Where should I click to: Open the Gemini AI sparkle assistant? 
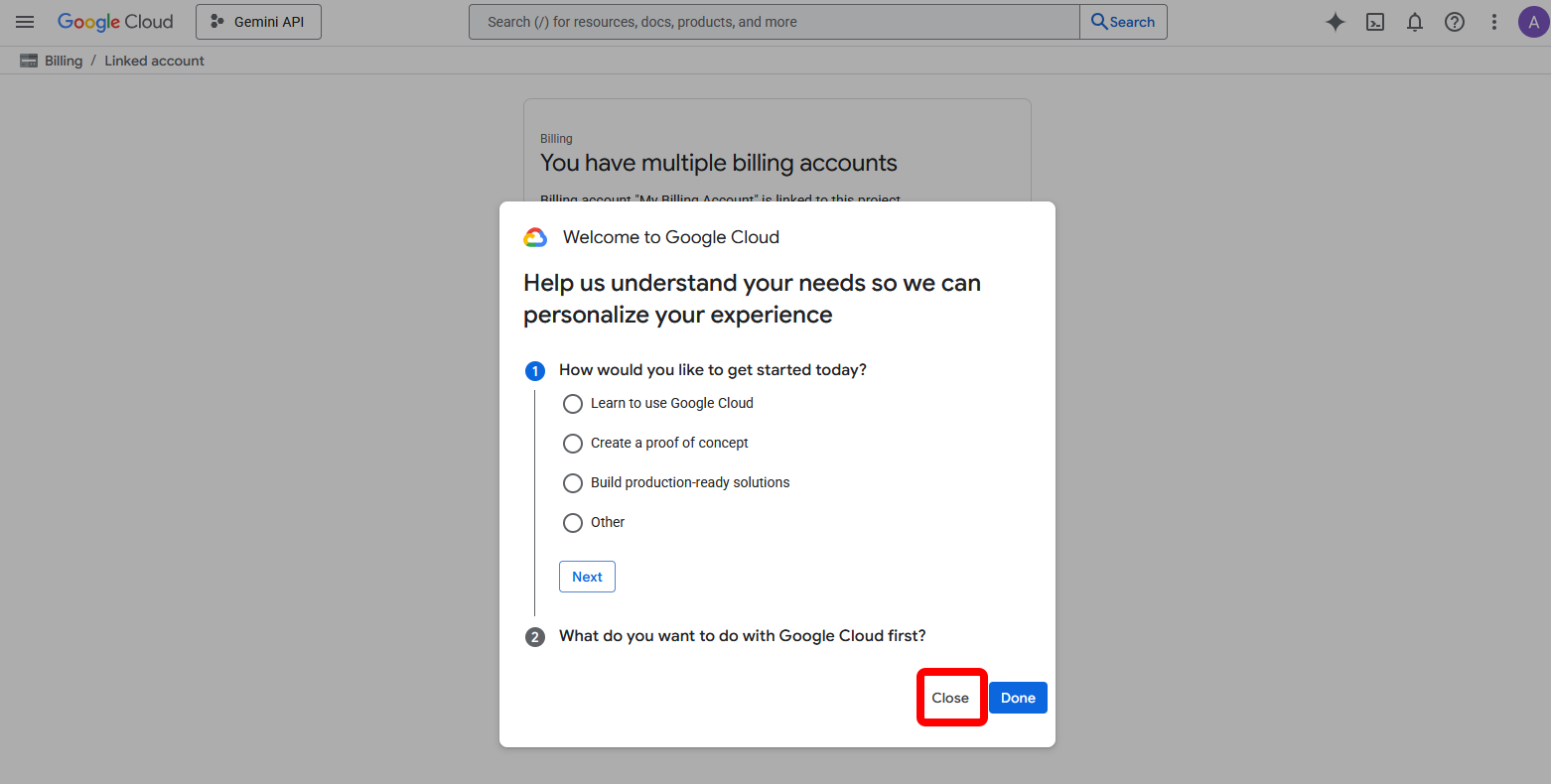(1336, 22)
